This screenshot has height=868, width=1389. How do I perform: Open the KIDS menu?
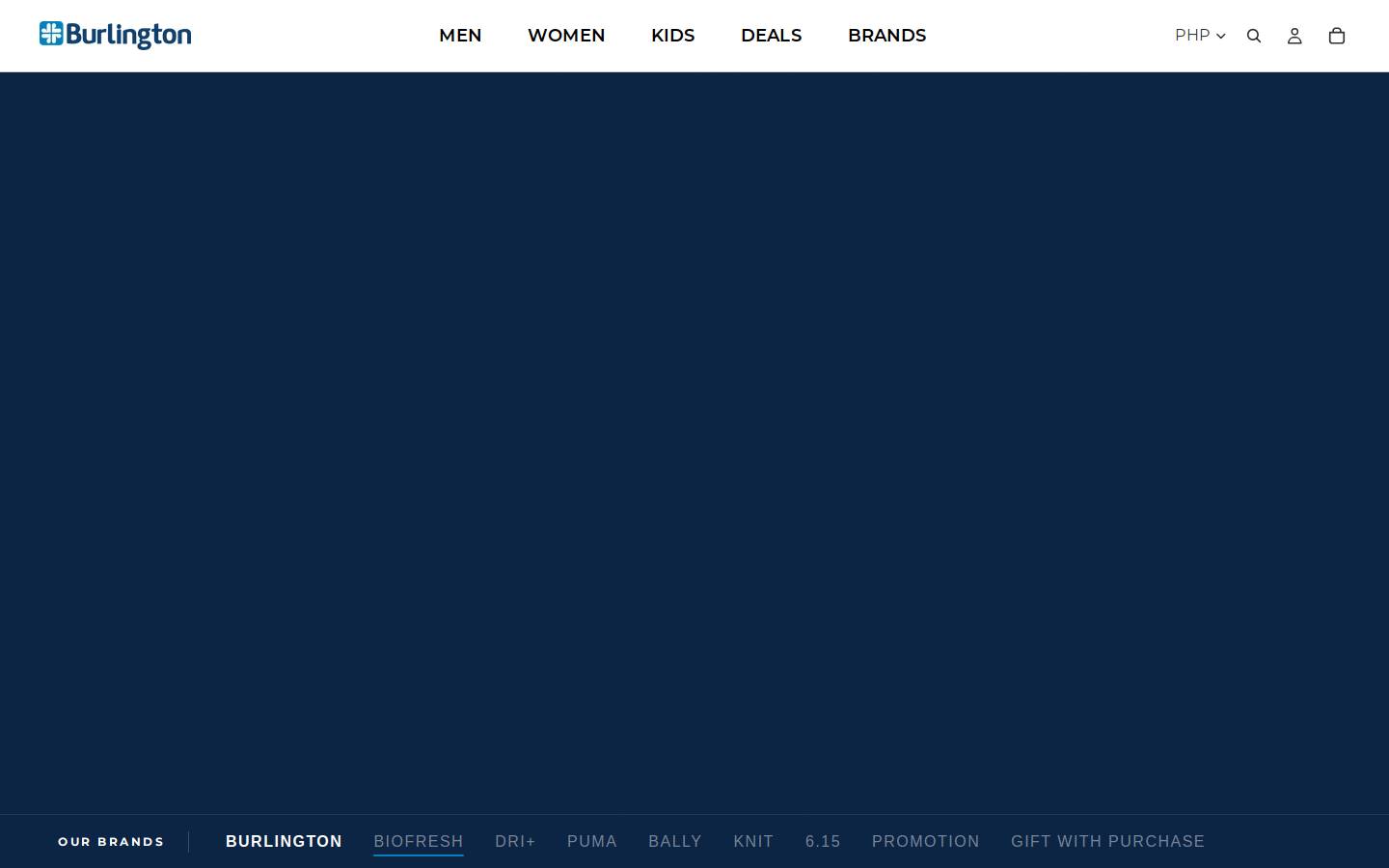(x=673, y=36)
